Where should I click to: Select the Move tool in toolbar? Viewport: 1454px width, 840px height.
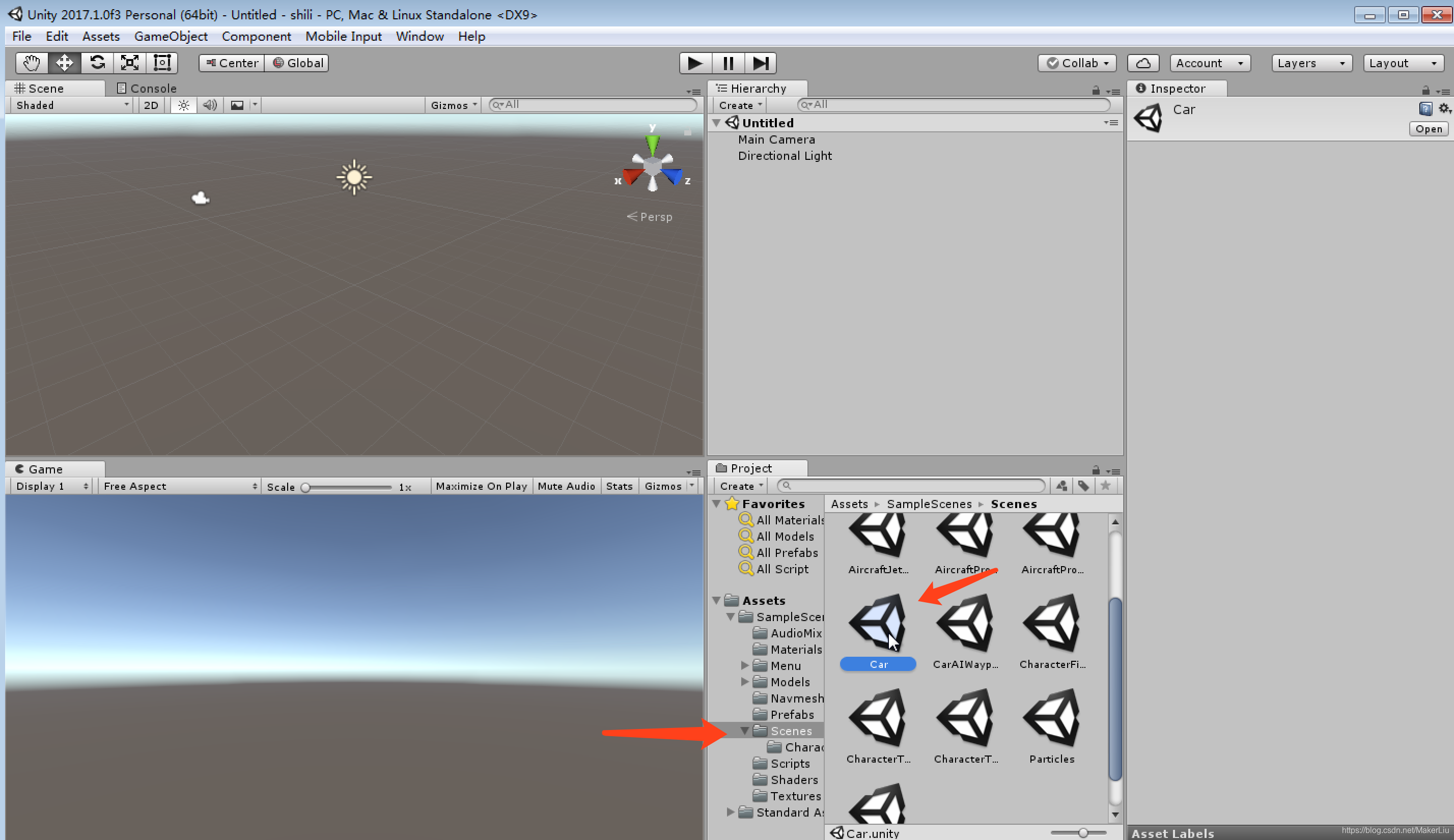coord(64,63)
